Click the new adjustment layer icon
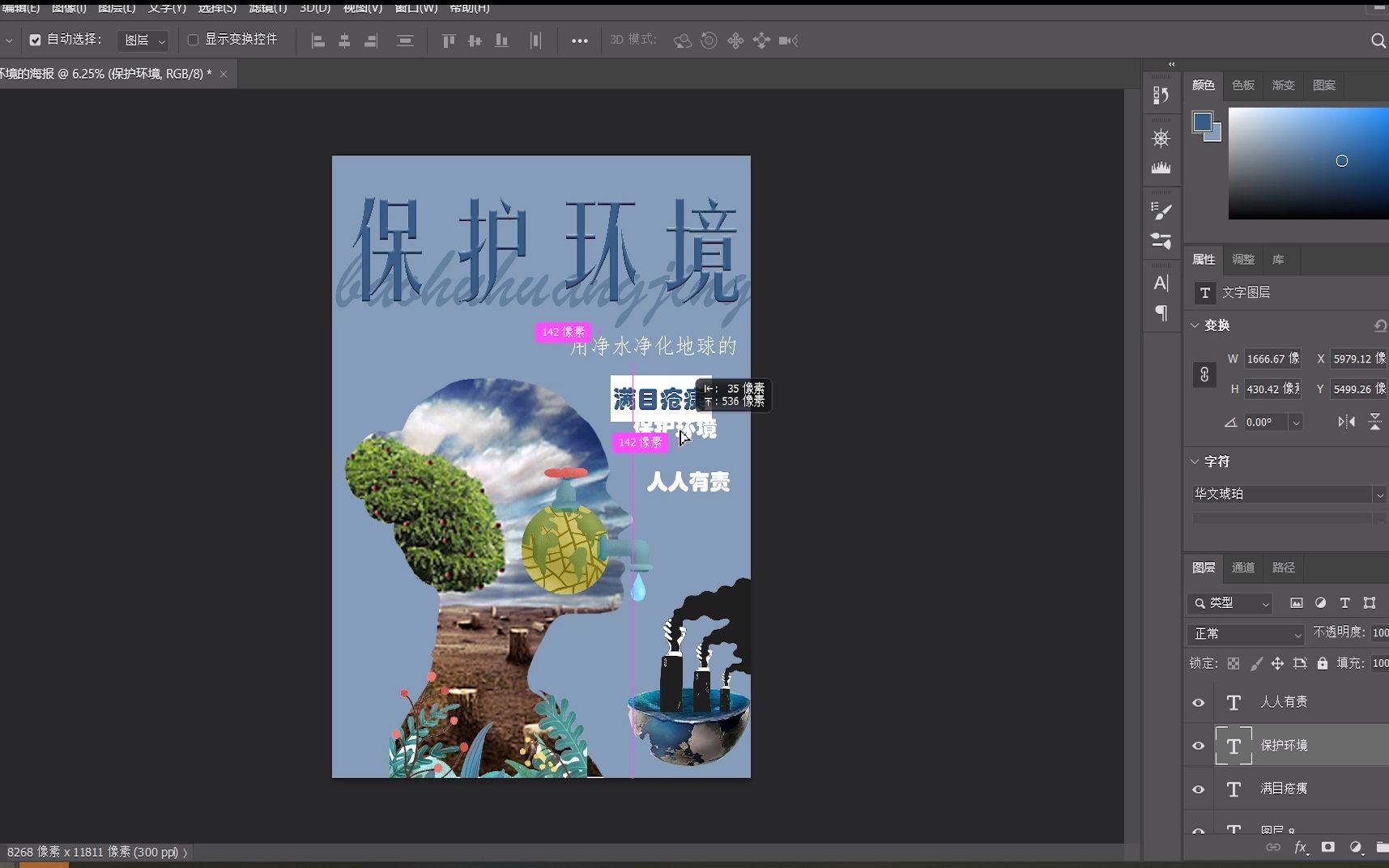This screenshot has width=1389, height=868. pos(1356,847)
